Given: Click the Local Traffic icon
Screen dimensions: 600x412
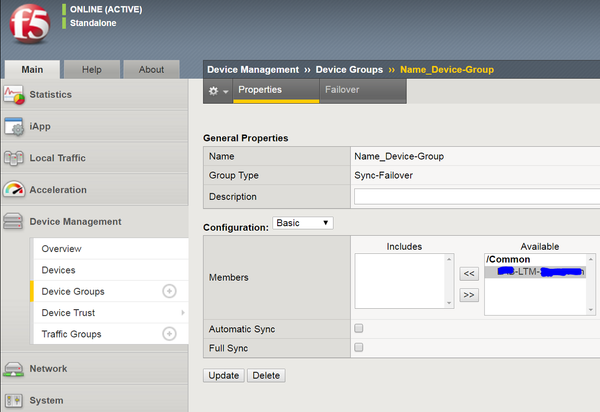Looking at the screenshot, I should [x=15, y=158].
